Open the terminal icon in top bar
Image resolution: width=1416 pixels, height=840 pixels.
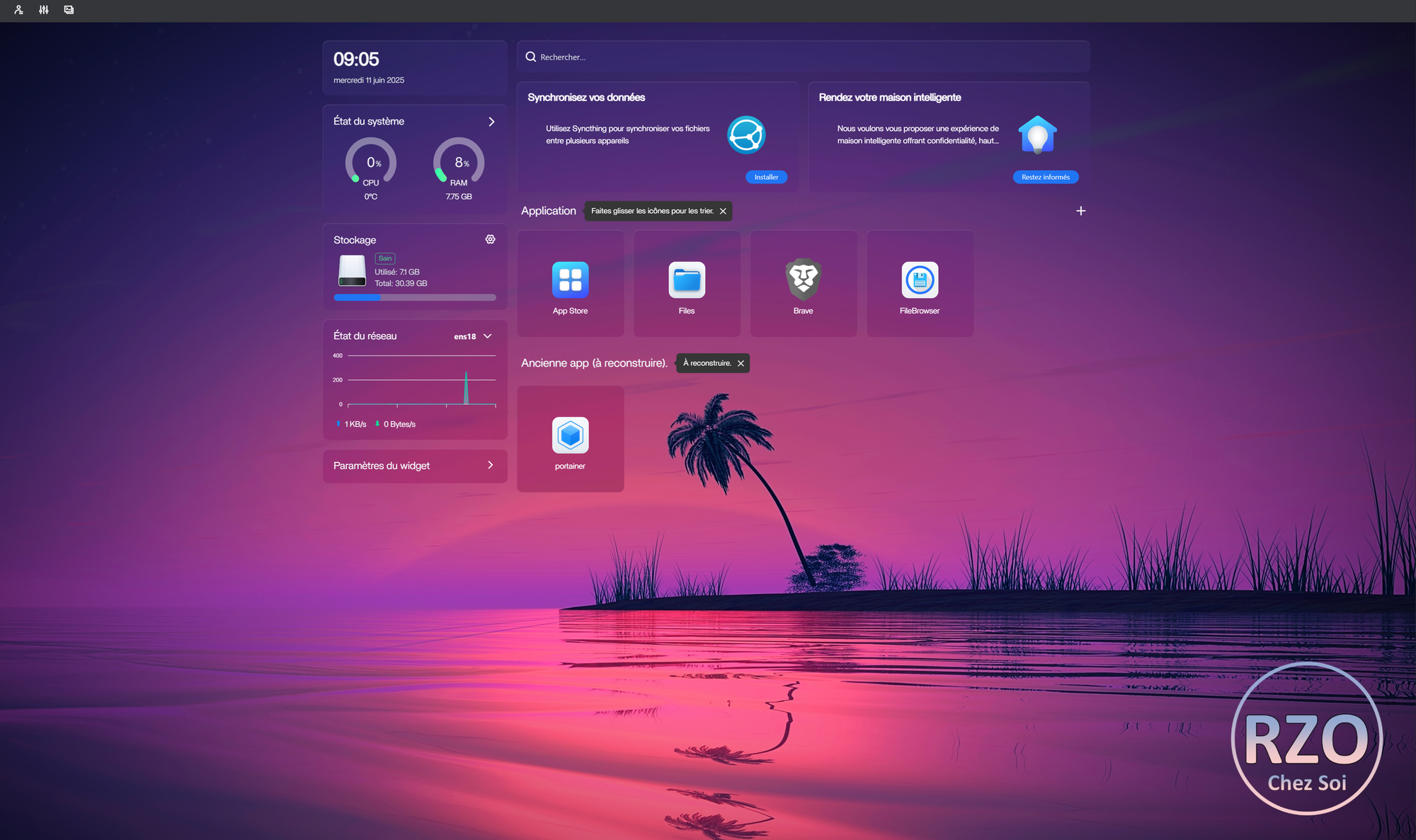[x=69, y=10]
